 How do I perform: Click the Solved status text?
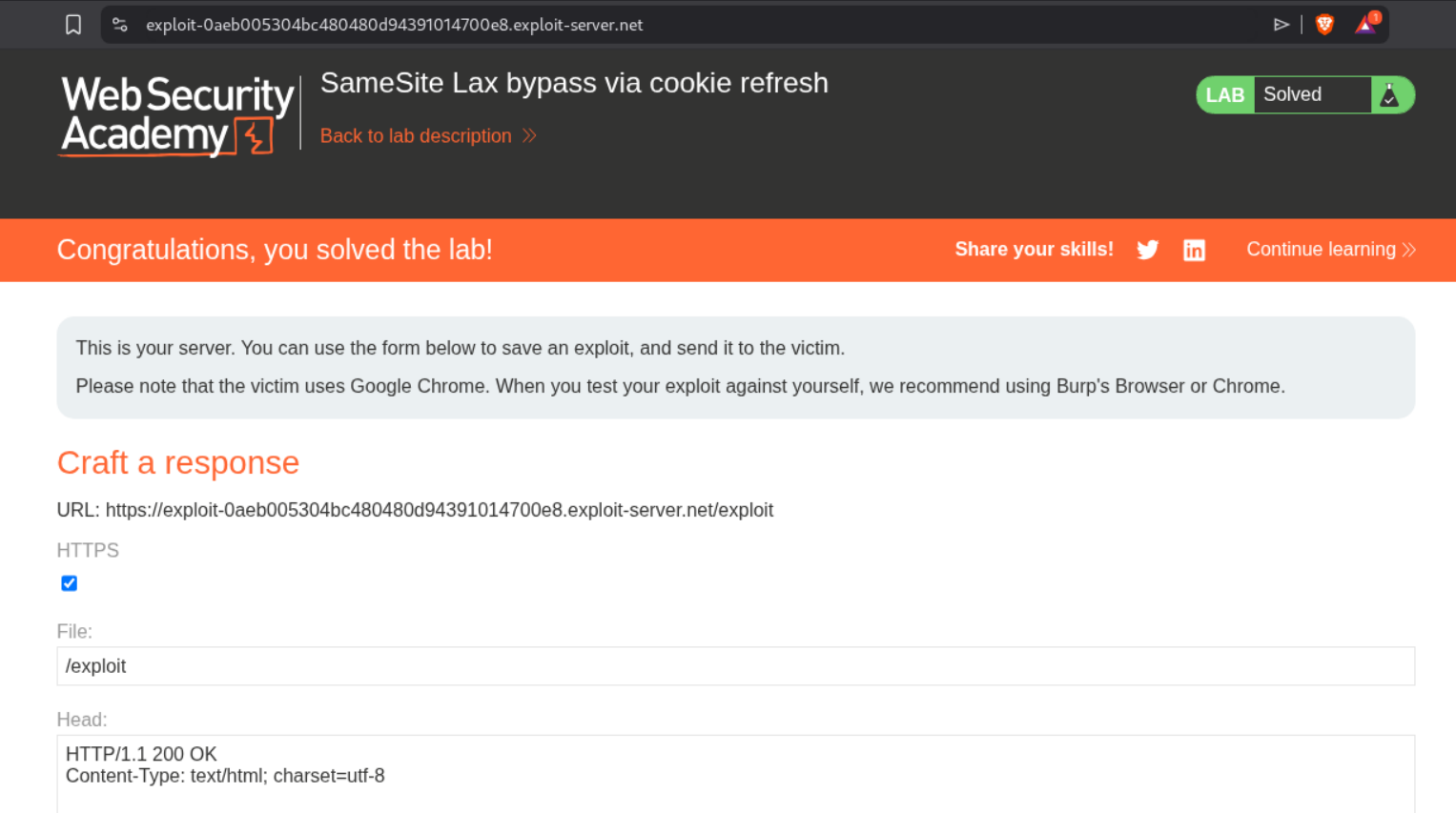tap(1292, 94)
